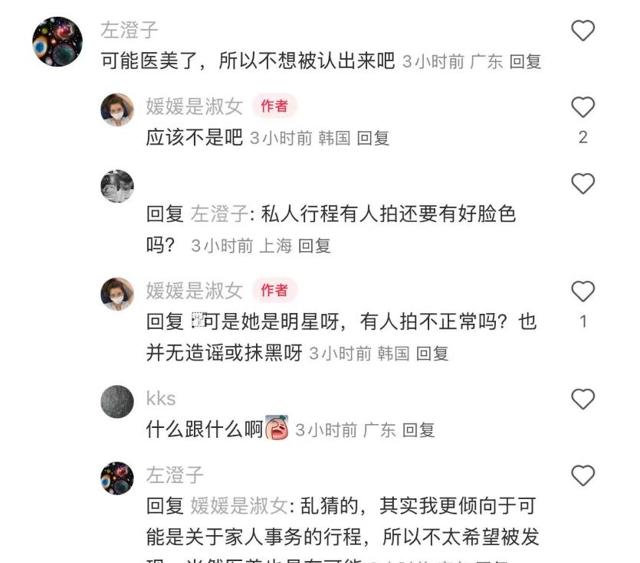Open 左澄子's galaxy avatar on top comment
640x563 pixels.
click(x=58, y=41)
